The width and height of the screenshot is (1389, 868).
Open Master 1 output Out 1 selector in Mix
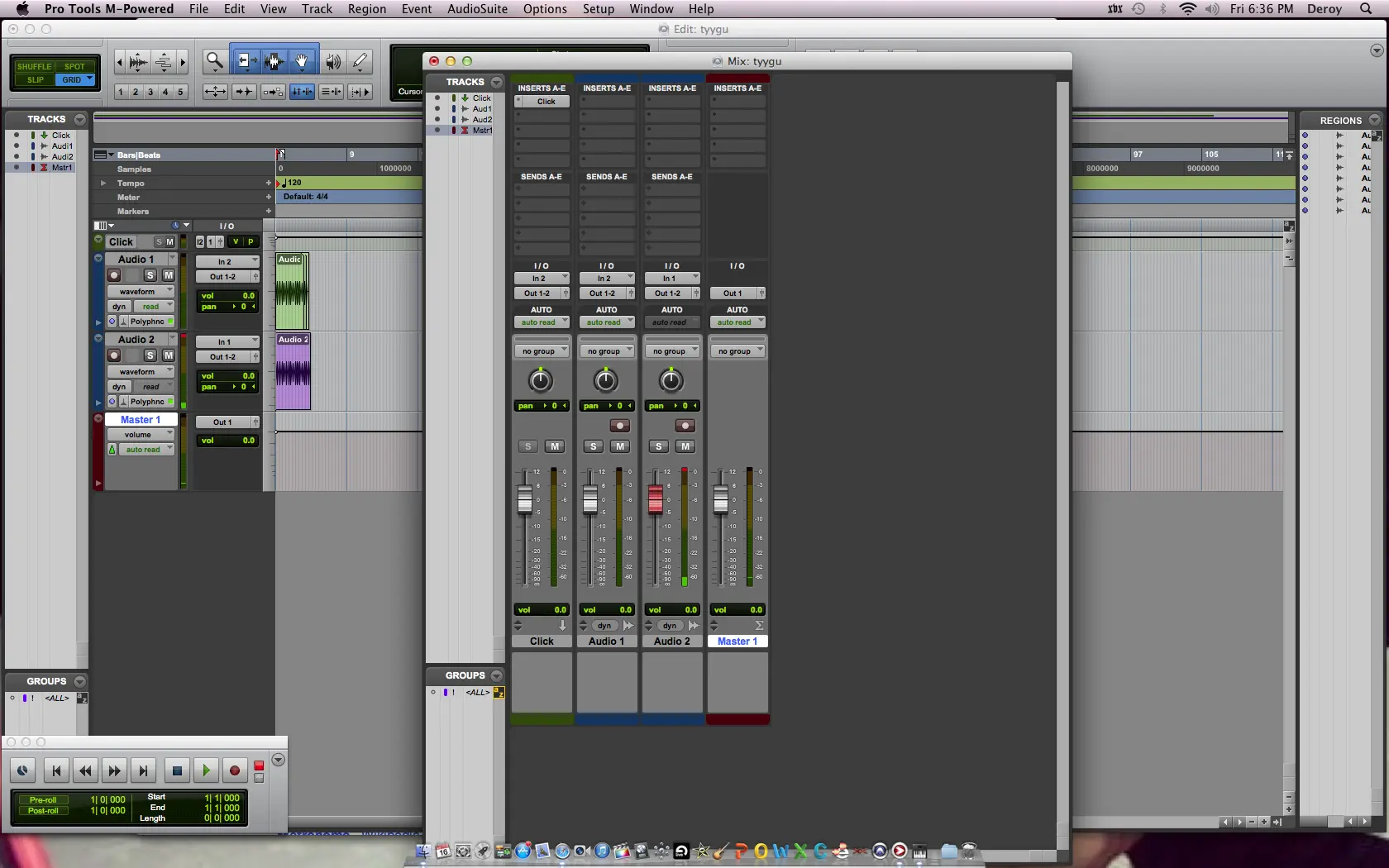737,293
